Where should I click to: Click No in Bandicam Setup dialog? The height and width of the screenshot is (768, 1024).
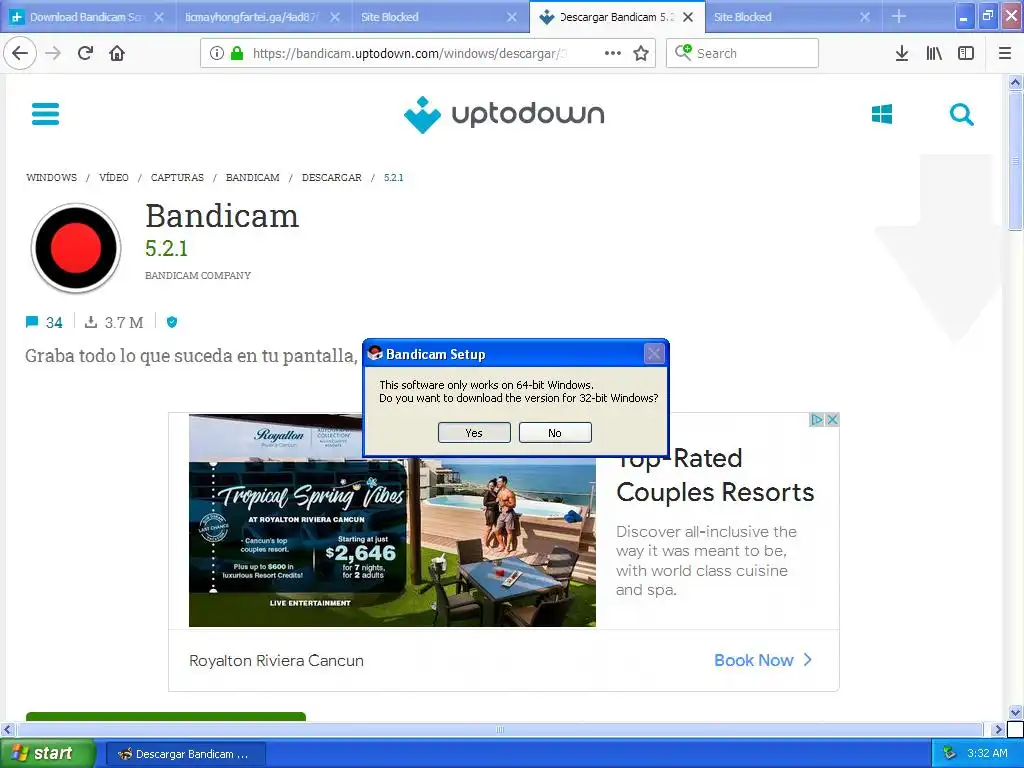click(x=555, y=432)
